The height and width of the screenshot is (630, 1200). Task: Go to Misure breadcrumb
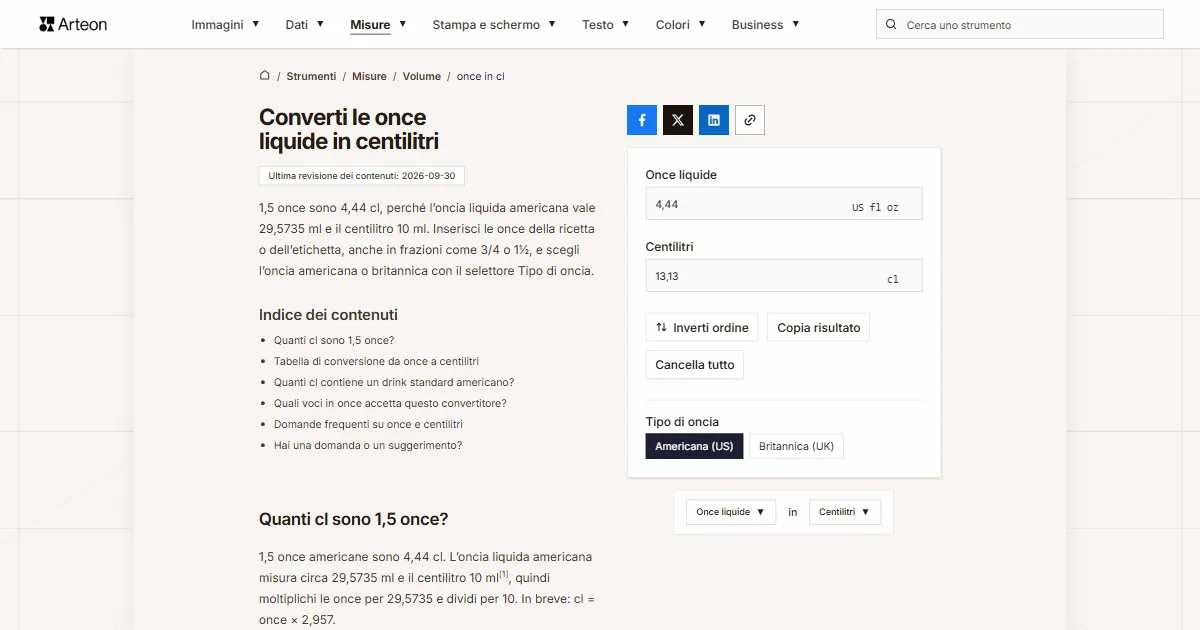point(369,76)
